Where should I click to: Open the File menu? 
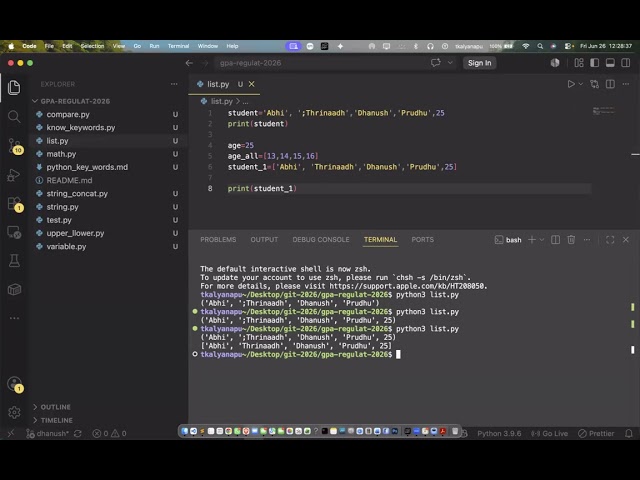49,46
